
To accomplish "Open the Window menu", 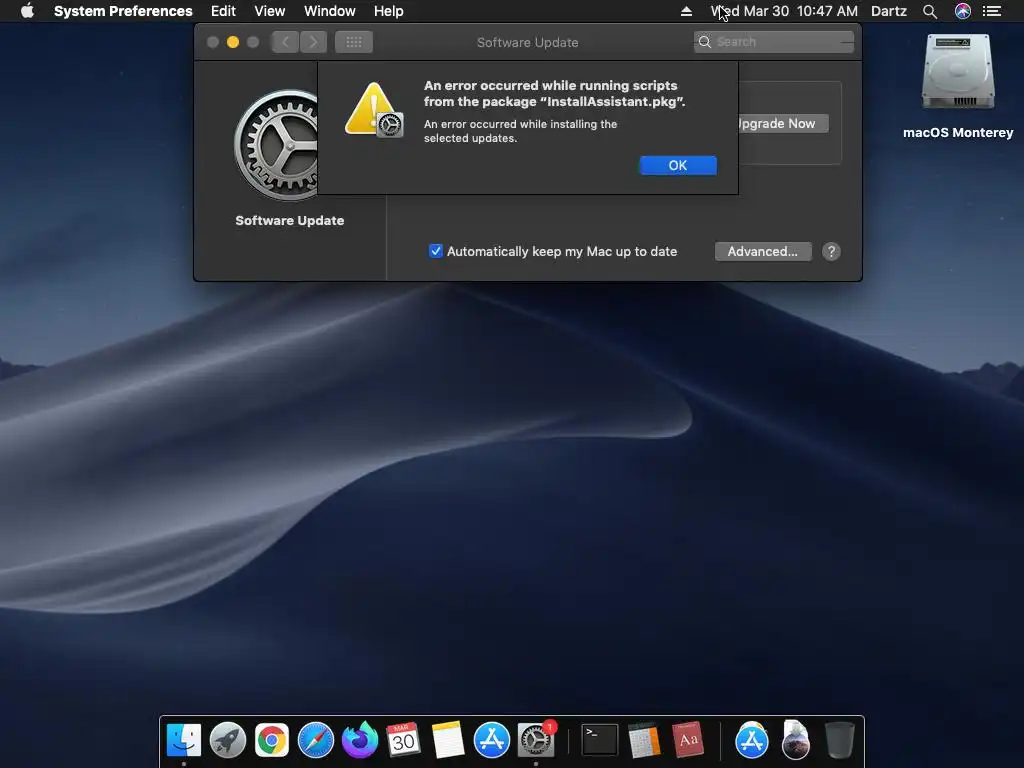I will (330, 11).
